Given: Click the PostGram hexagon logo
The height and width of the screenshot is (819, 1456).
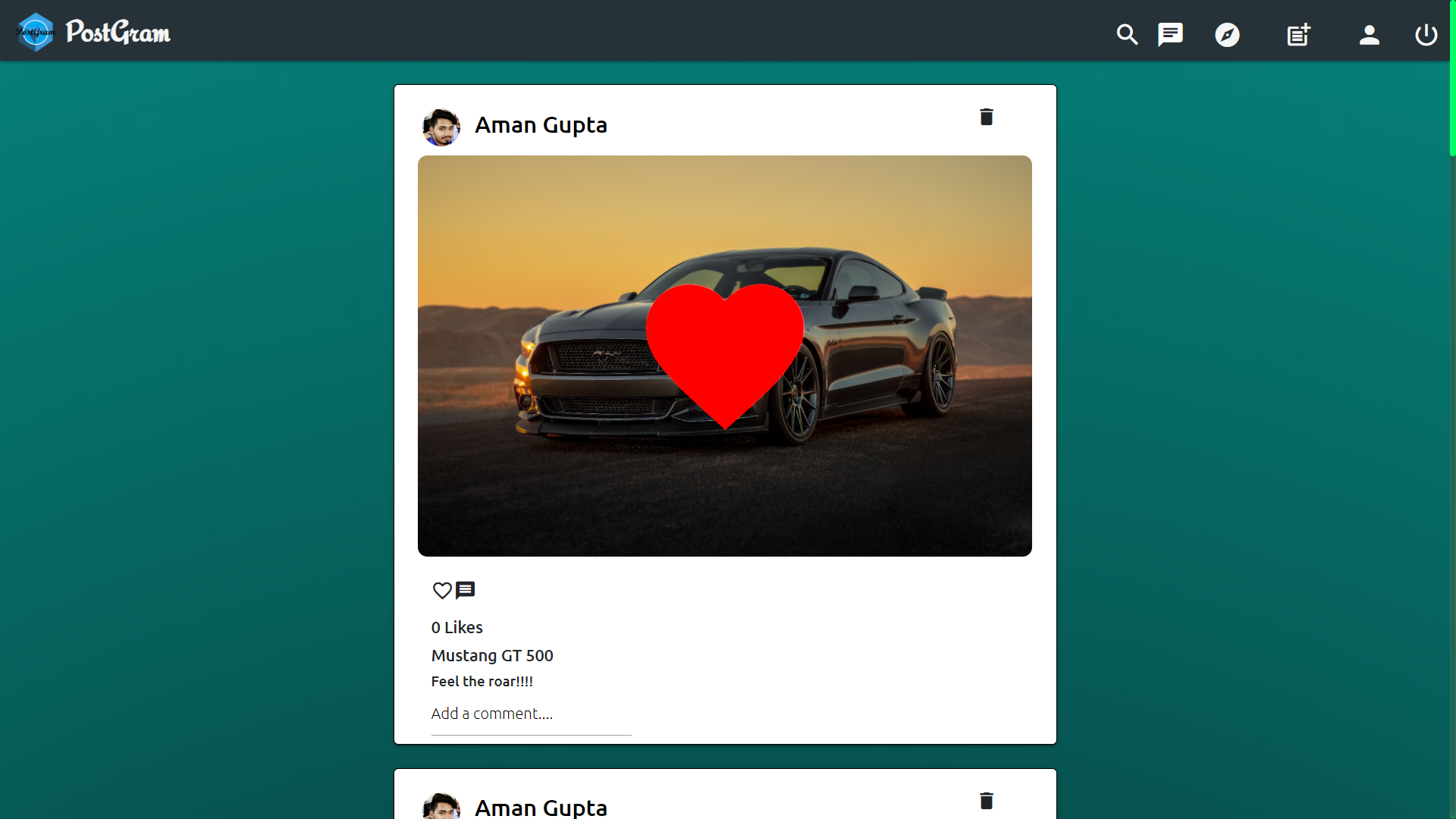Looking at the screenshot, I should click(36, 32).
